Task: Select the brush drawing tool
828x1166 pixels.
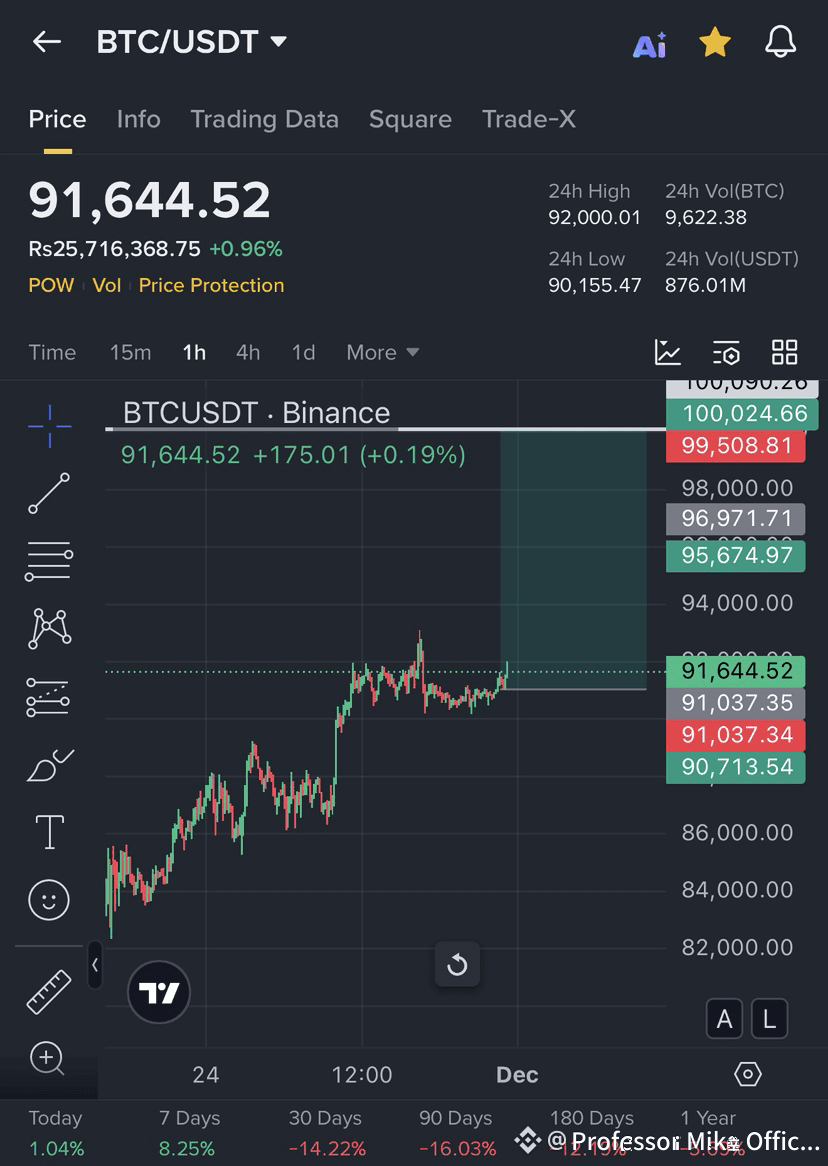Action: click(50, 766)
